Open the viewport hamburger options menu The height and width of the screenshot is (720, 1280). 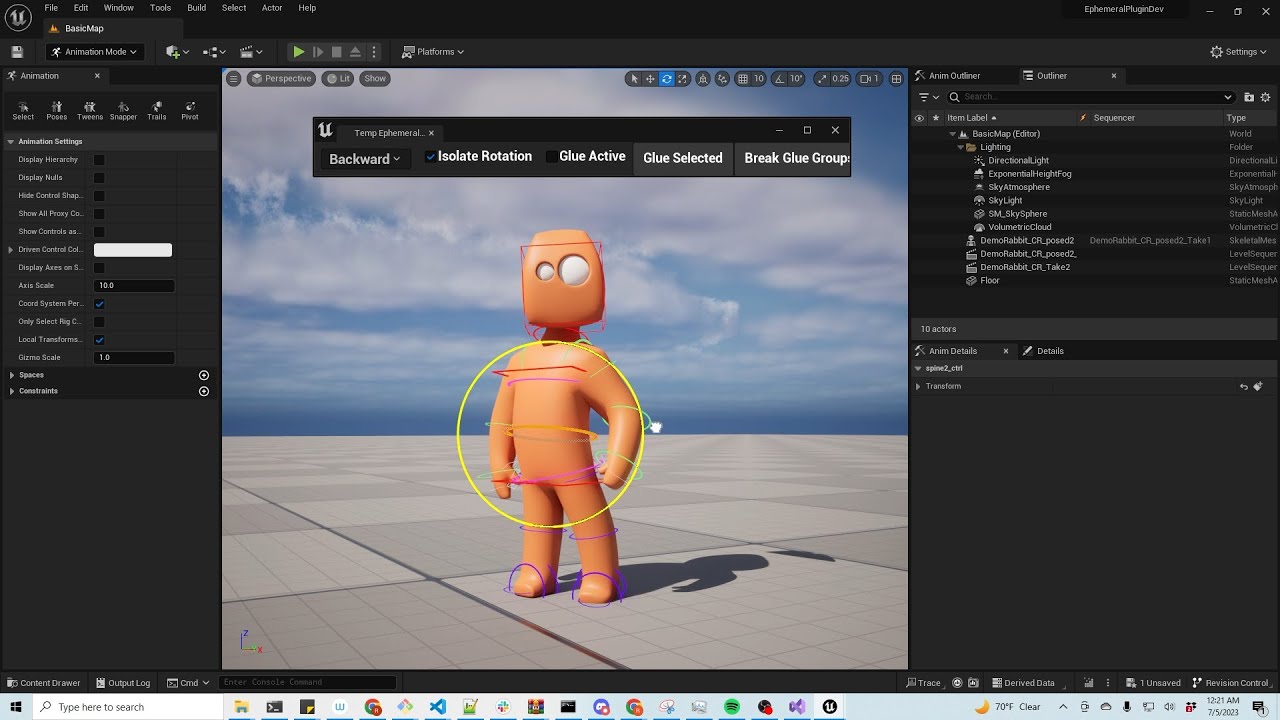click(233, 79)
